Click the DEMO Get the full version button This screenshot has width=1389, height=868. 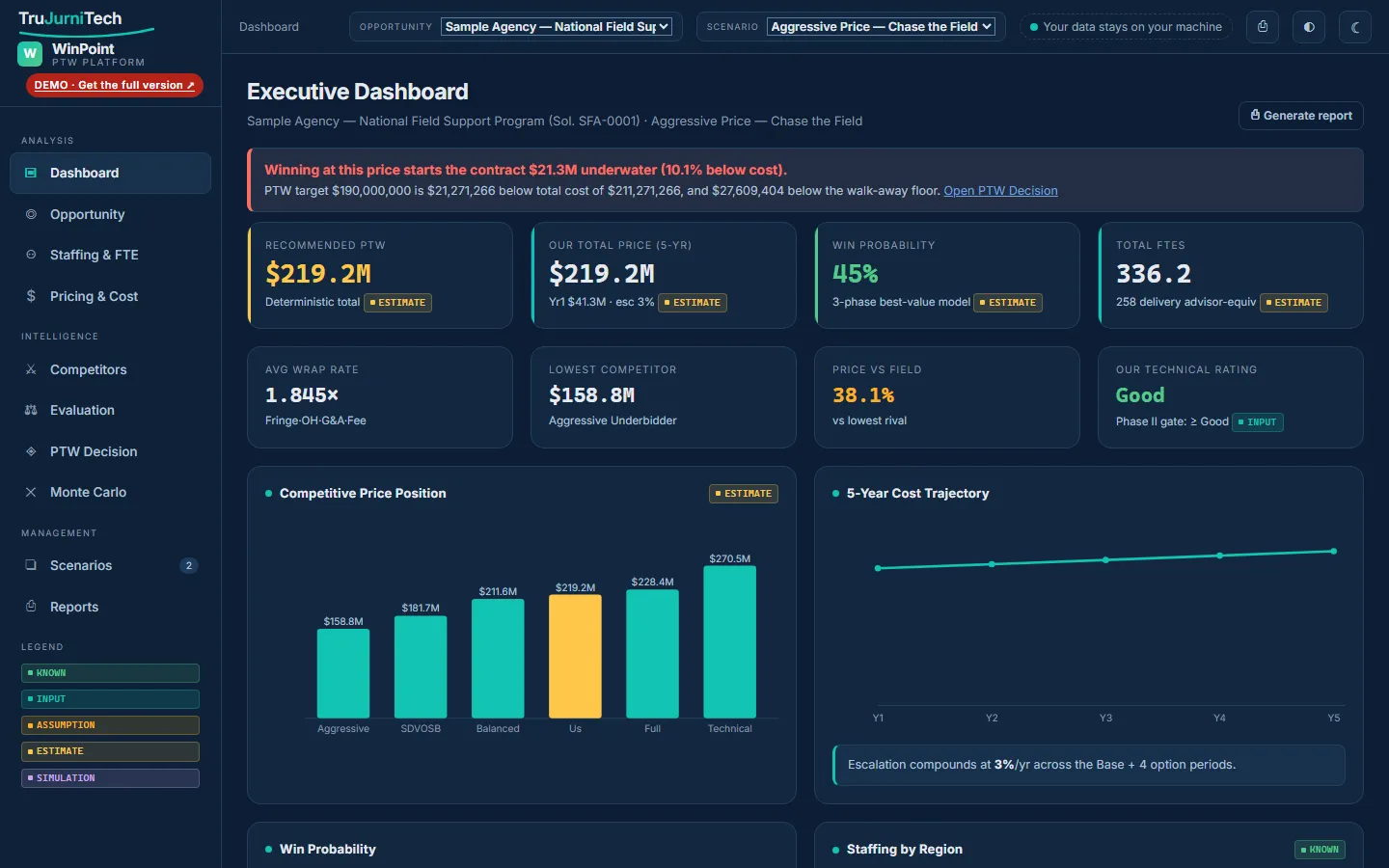115,85
